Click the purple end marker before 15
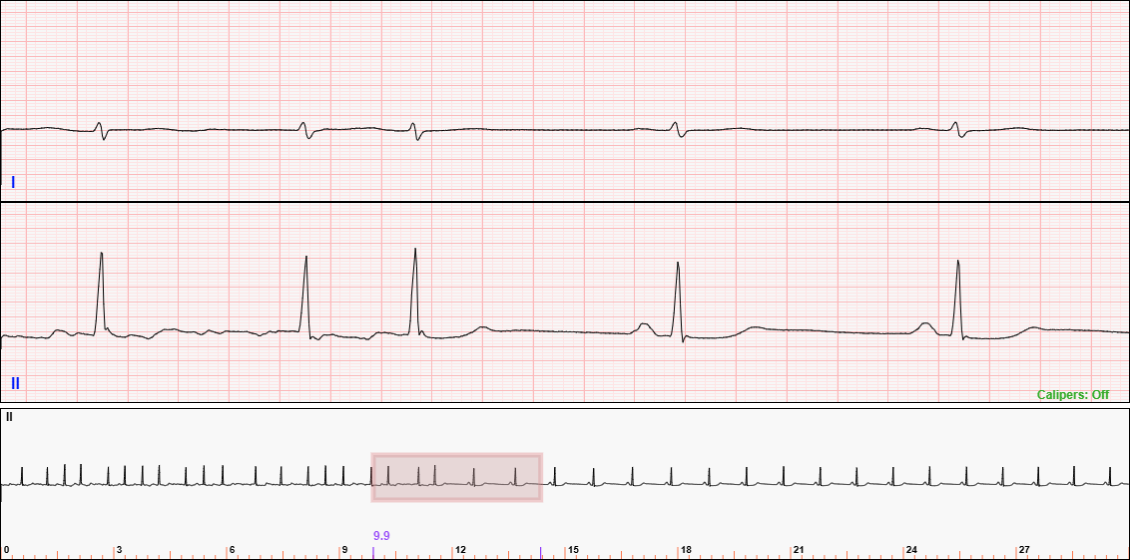This screenshot has height=560, width=1130. click(541, 551)
